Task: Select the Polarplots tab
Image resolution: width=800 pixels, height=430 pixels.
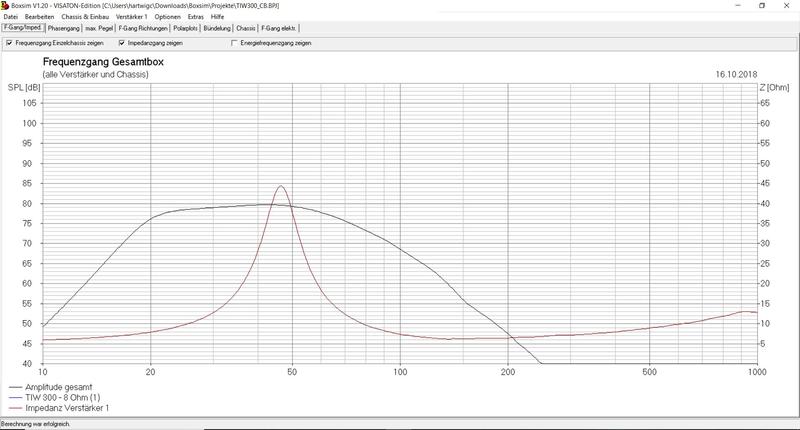Action: (x=189, y=29)
